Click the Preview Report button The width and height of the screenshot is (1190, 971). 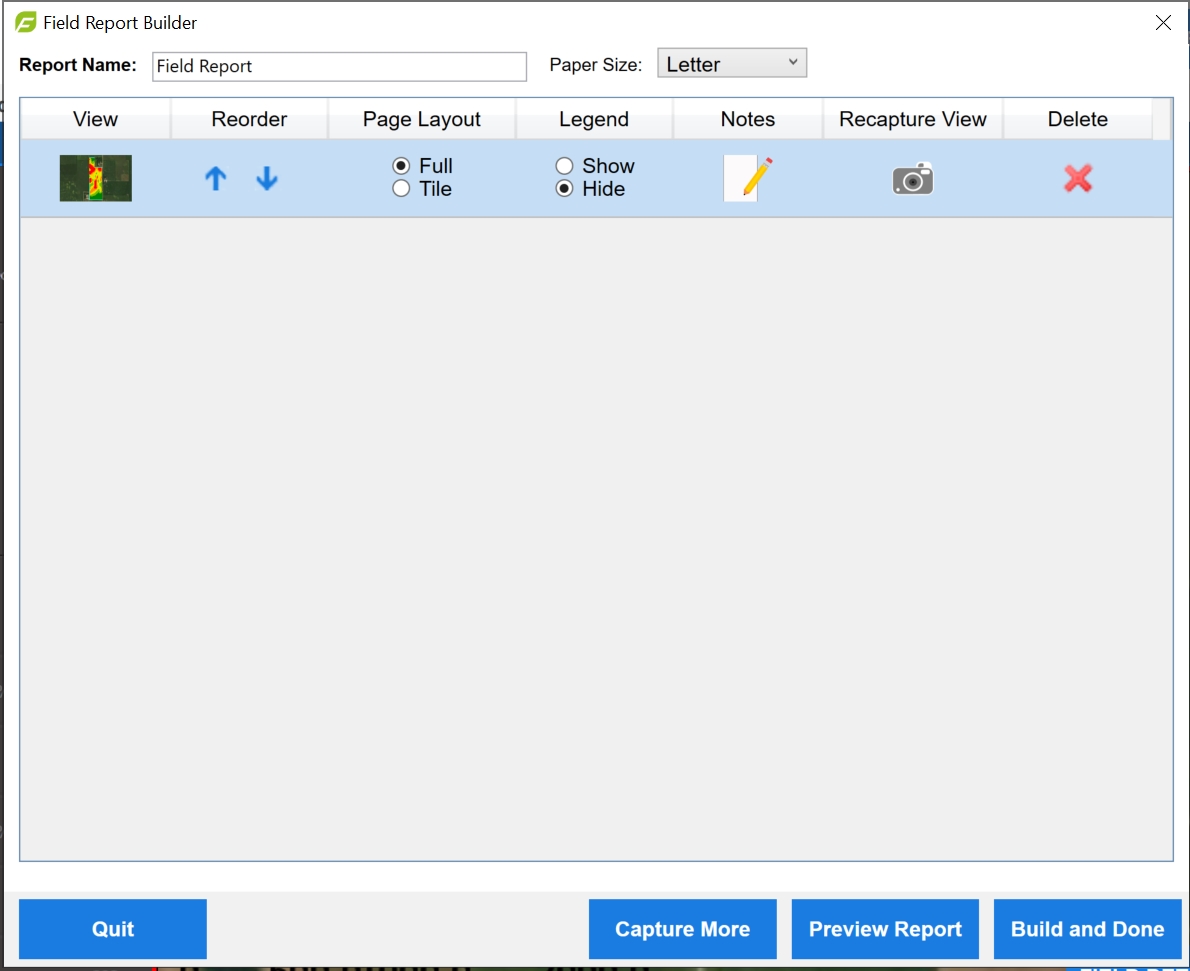(x=885, y=929)
